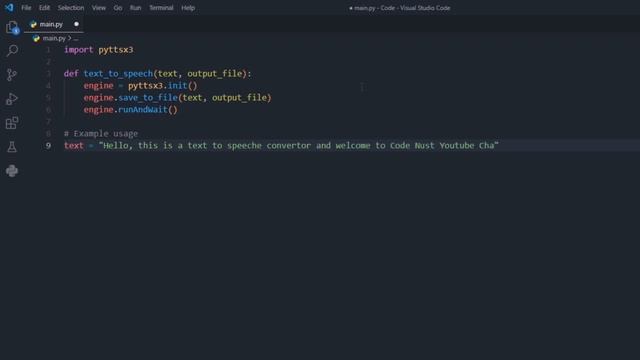Open the Source Control view
The width and height of the screenshot is (640, 360).
[x=12, y=75]
